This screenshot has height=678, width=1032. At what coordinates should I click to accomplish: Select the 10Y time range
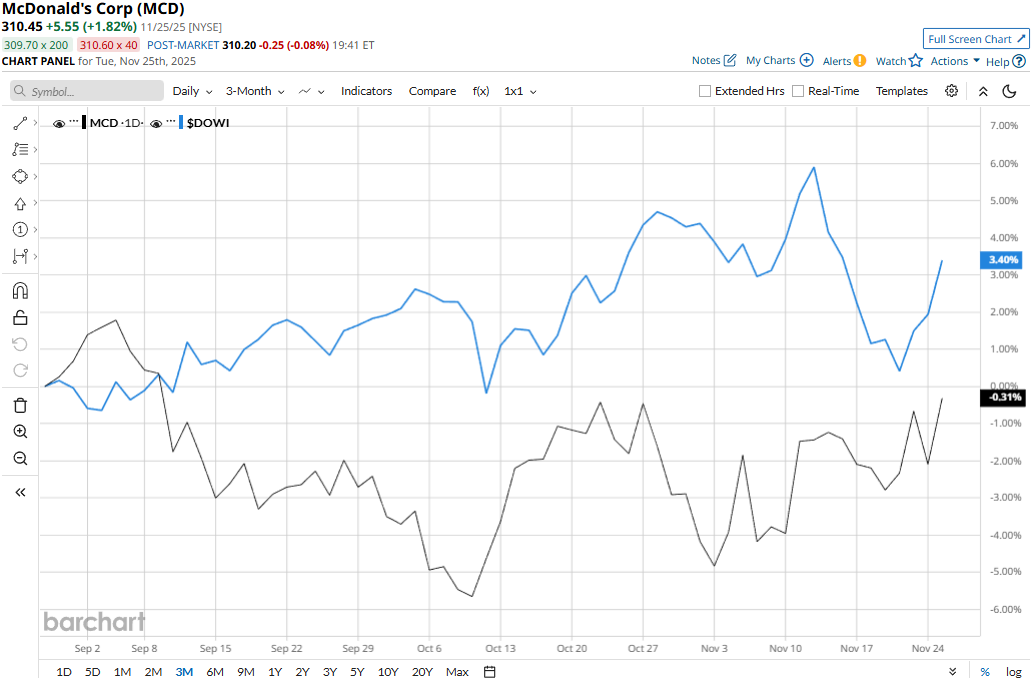click(x=388, y=671)
